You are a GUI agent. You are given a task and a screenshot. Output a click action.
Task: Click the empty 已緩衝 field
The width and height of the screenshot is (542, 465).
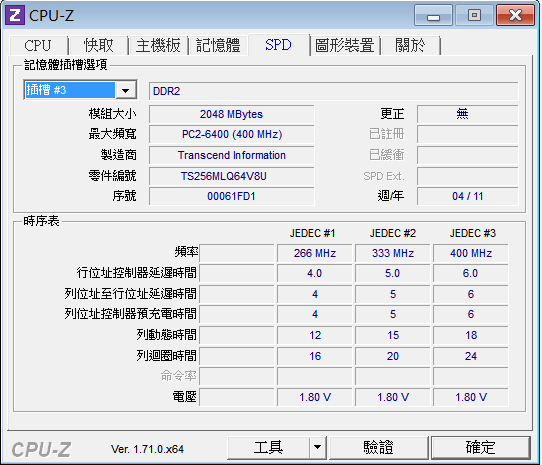pyautogui.click(x=468, y=155)
